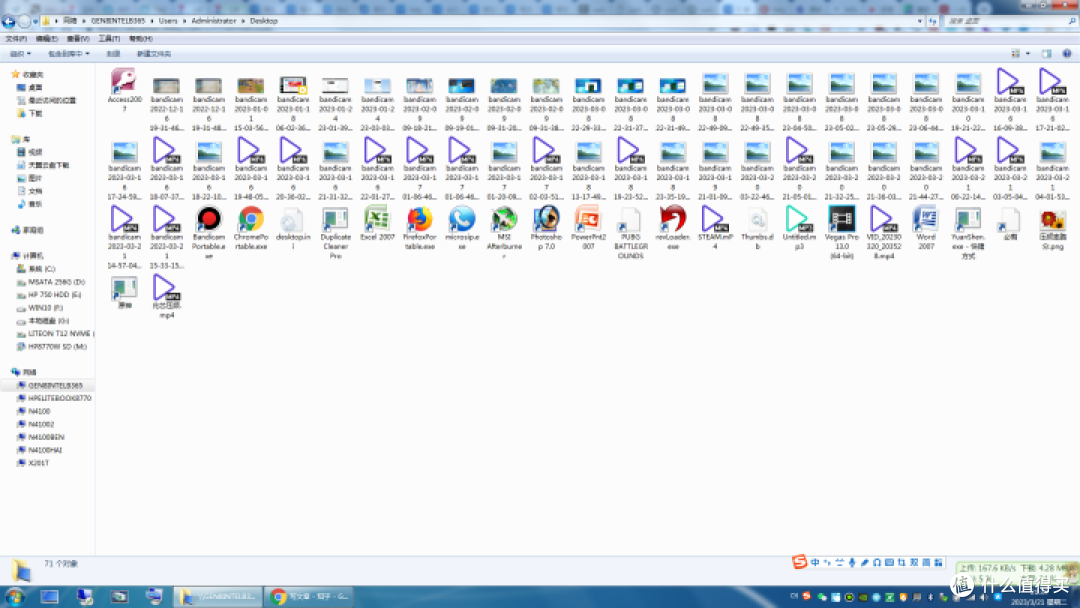Select the PUBG BATTLEGROUNDS shortcut
The height and width of the screenshot is (608, 1080).
point(630,232)
